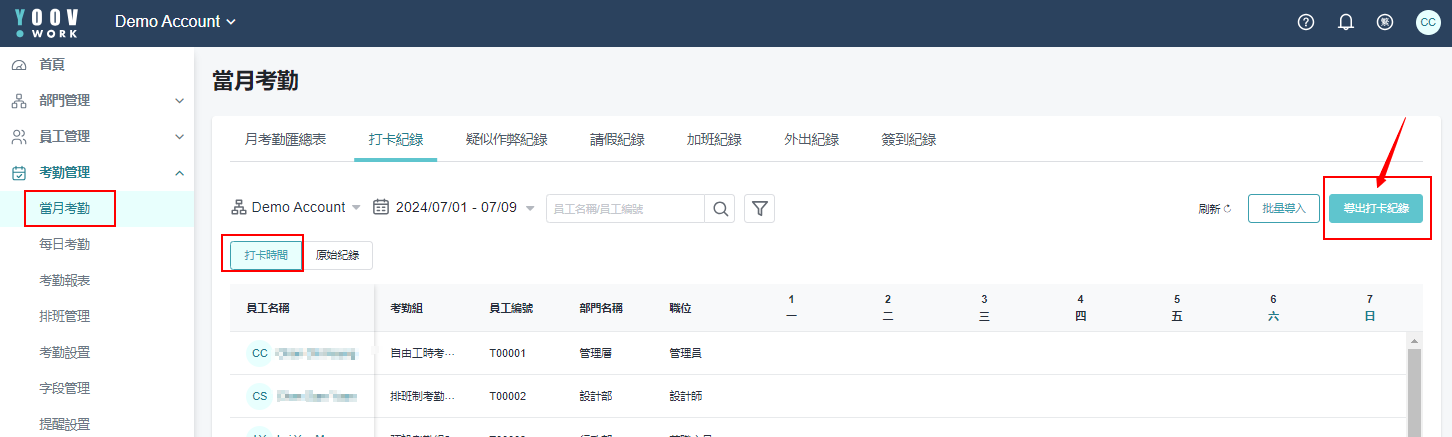
Task: Click employee number T00002 cell
Action: tap(507, 396)
